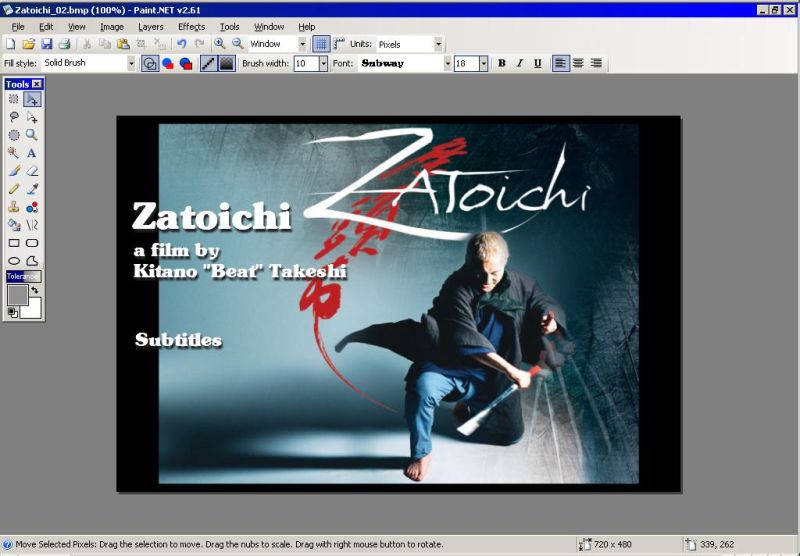The height and width of the screenshot is (556, 800).
Task: Pick the Move Selection tool
Action: pyautogui.click(x=32, y=117)
